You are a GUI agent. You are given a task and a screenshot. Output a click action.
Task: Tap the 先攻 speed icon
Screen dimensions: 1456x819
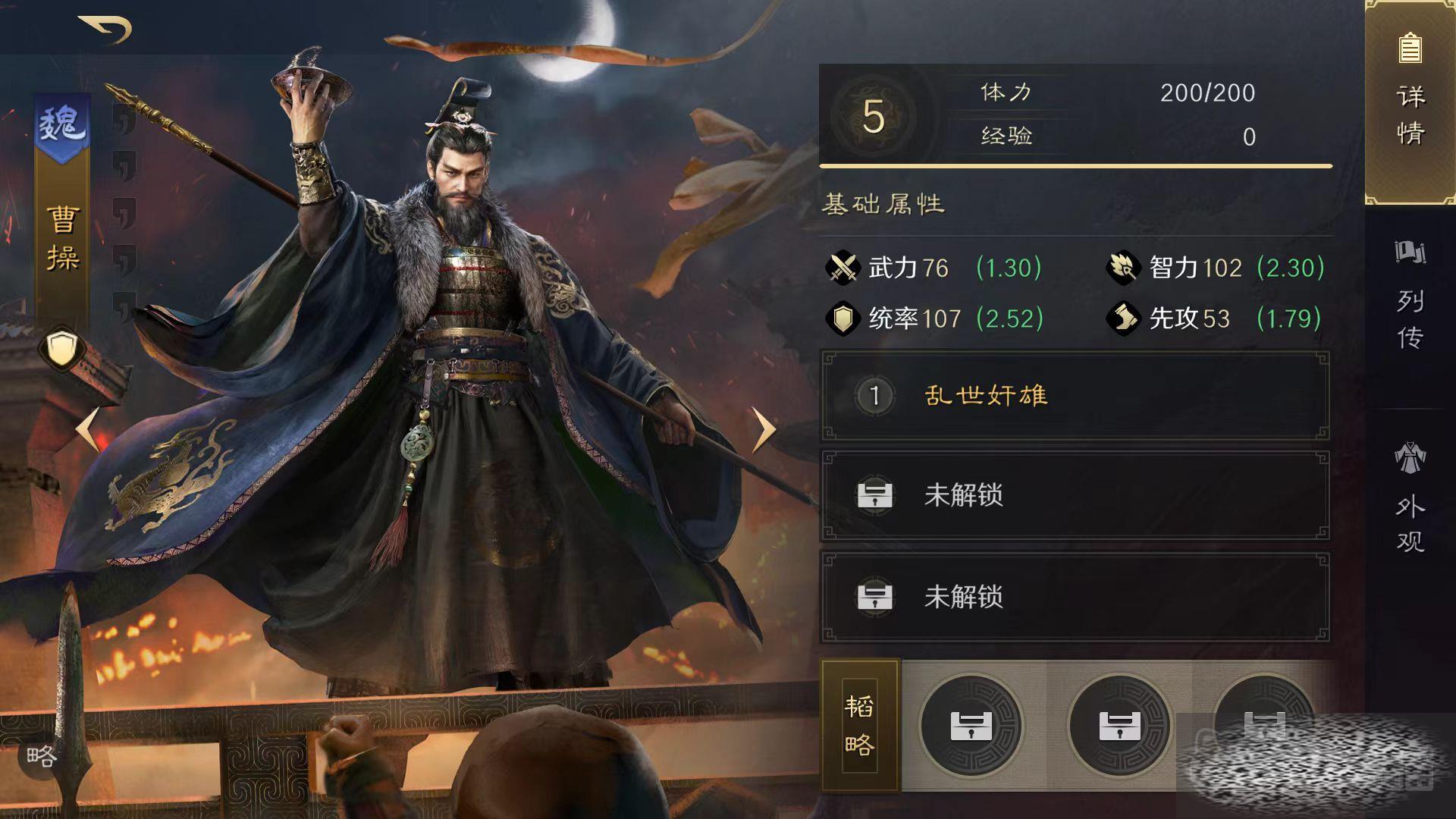pyautogui.click(x=1123, y=318)
